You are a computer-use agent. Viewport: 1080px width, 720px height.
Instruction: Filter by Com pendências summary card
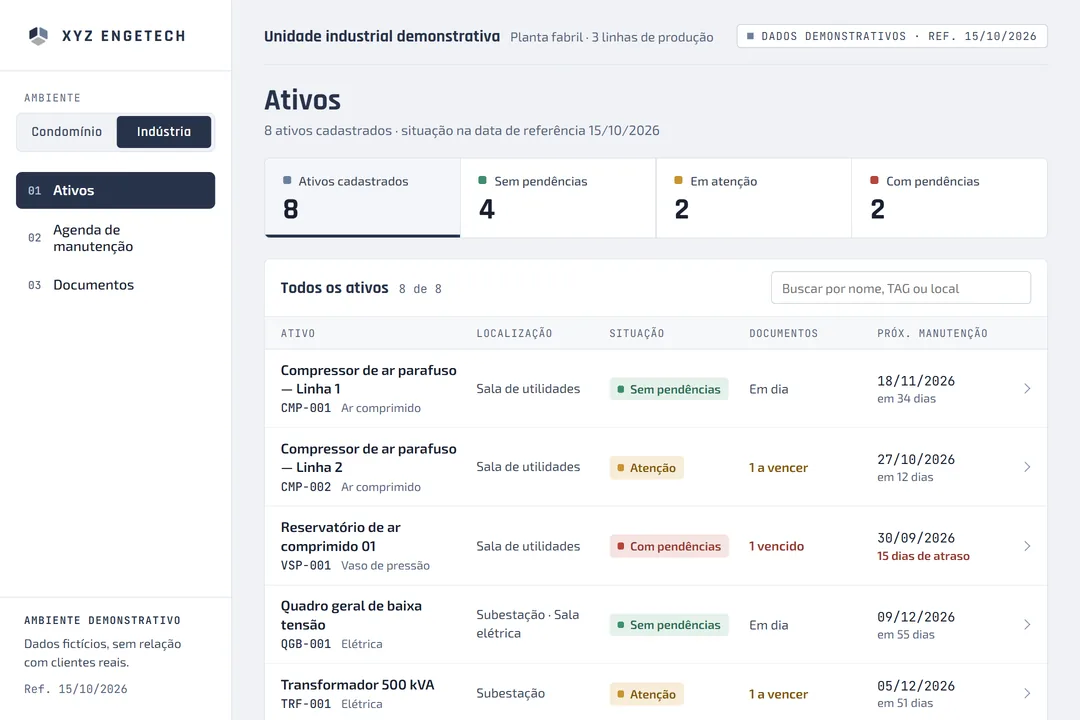point(949,198)
